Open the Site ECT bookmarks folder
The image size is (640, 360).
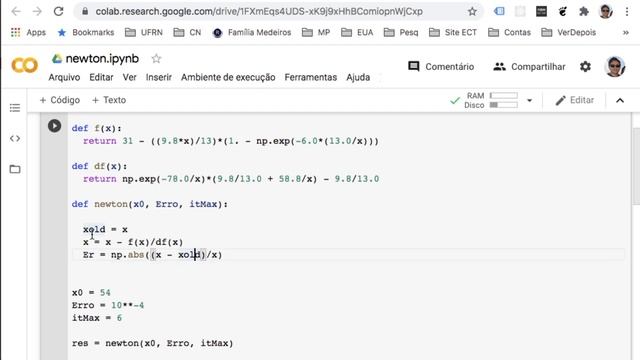453,32
